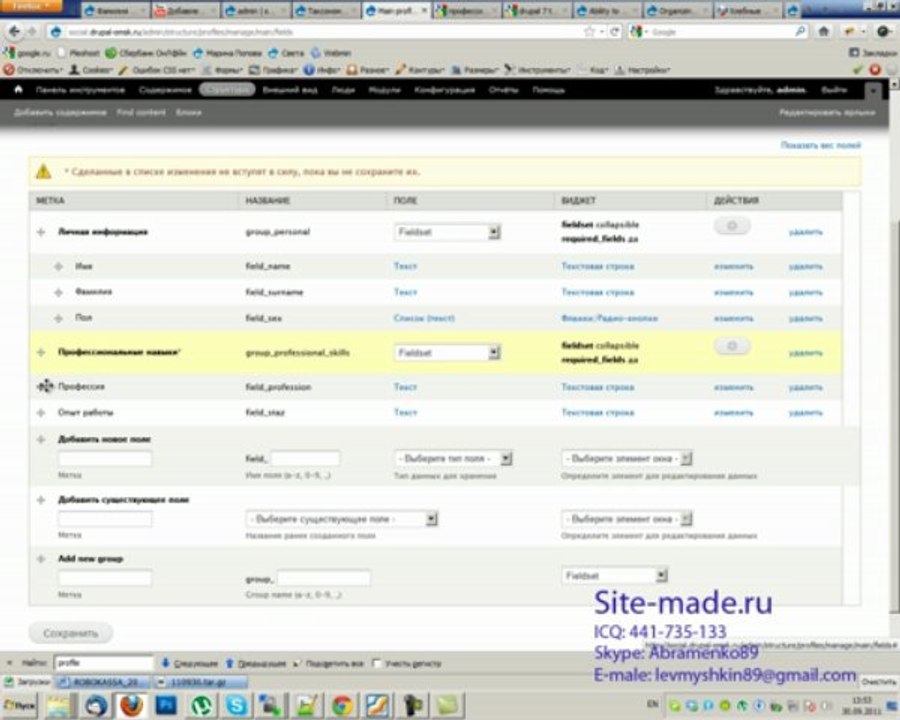Open Выберите элемент окна dropdown for new field
Image resolution: width=900 pixels, height=720 pixels.
(627, 458)
